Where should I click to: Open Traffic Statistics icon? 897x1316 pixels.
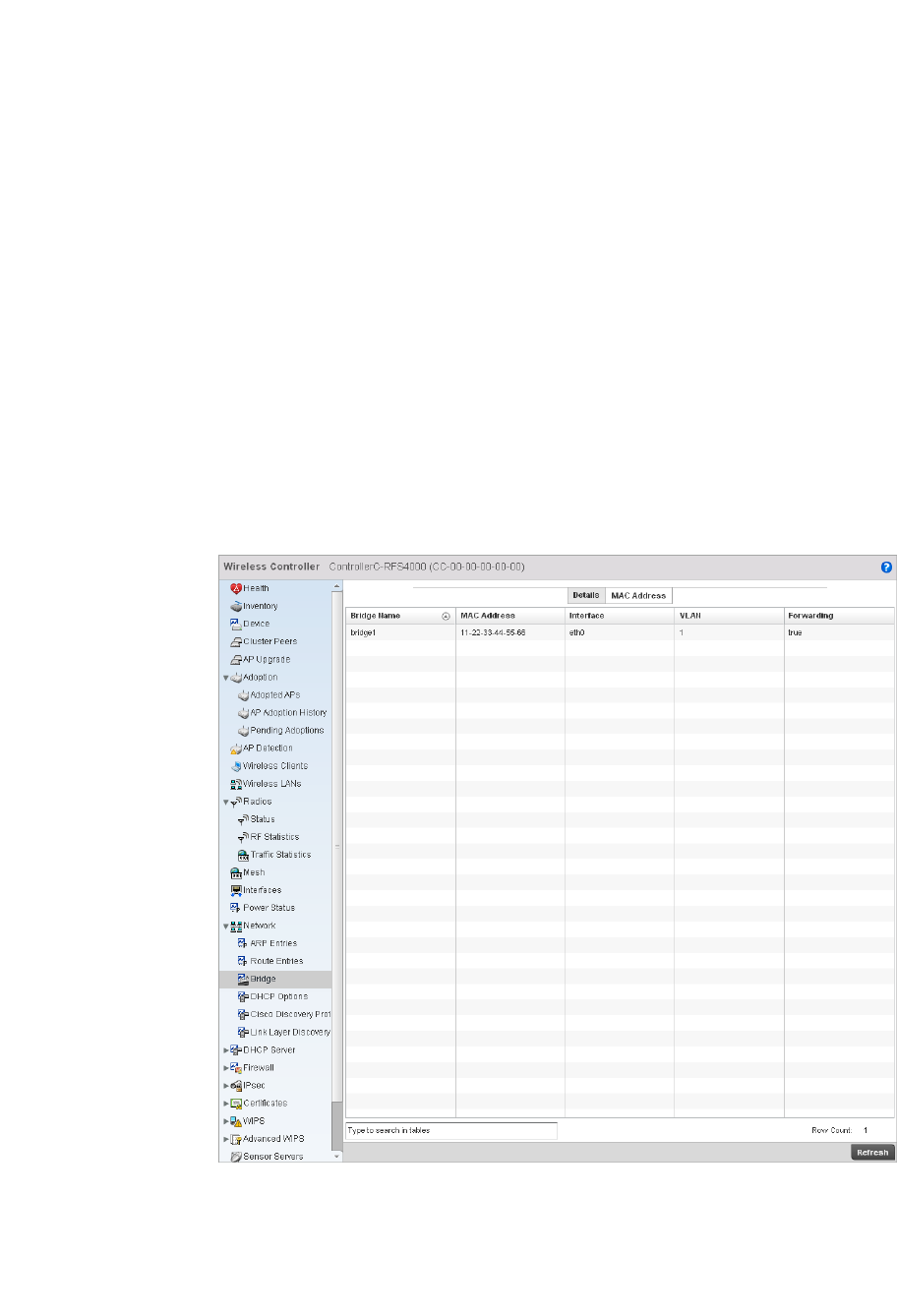tap(243, 855)
